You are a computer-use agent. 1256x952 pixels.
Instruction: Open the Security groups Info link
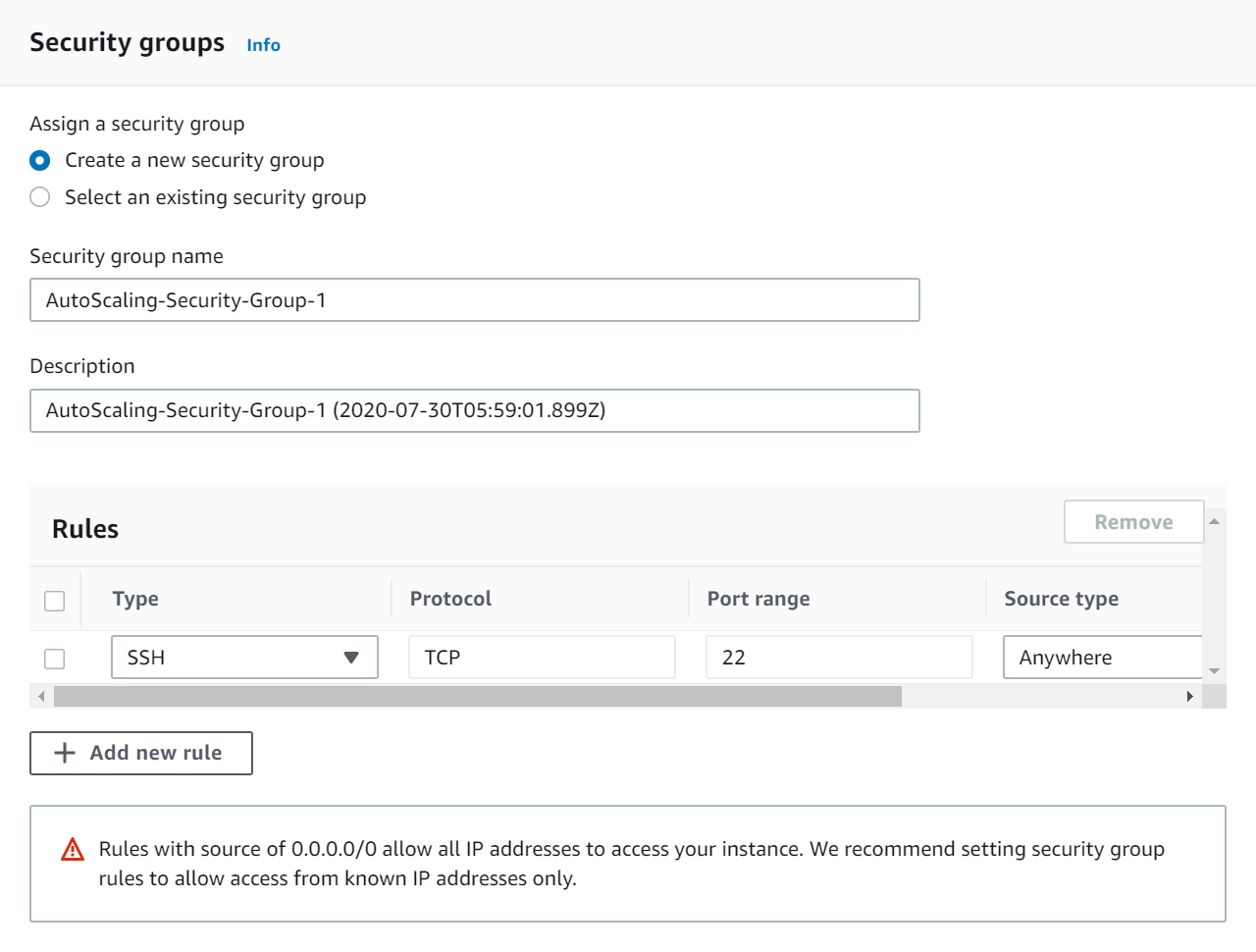click(263, 45)
